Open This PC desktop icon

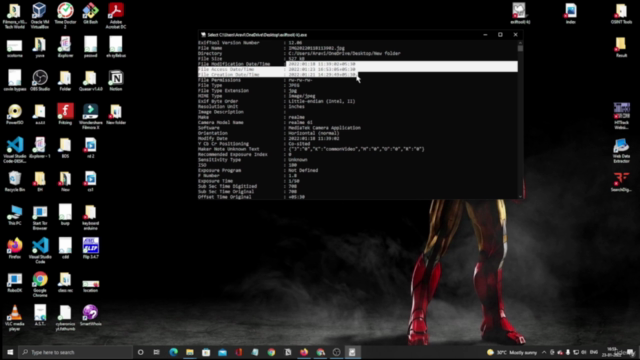tap(15, 215)
